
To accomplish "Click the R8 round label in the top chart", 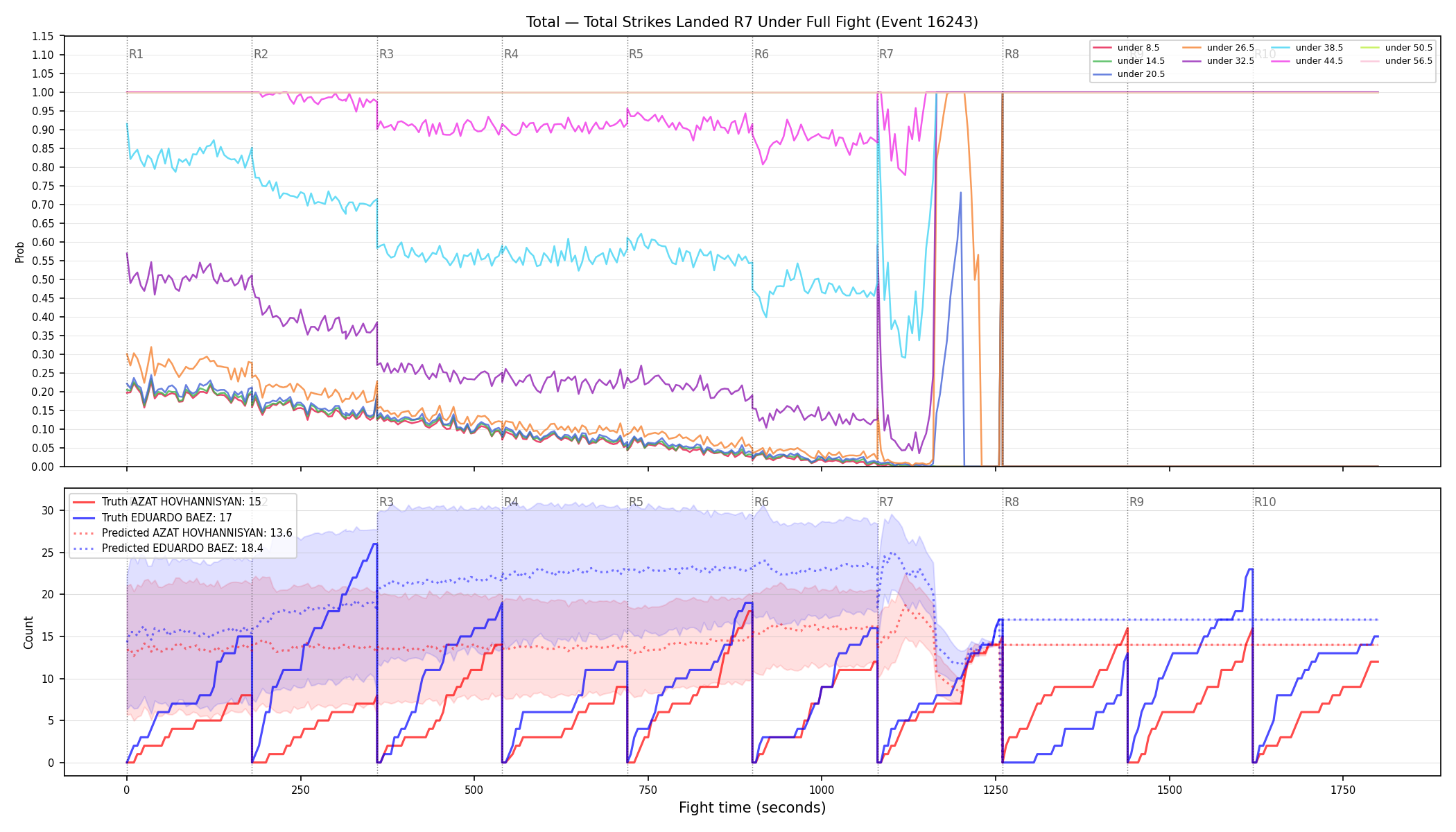I will 1012,54.
